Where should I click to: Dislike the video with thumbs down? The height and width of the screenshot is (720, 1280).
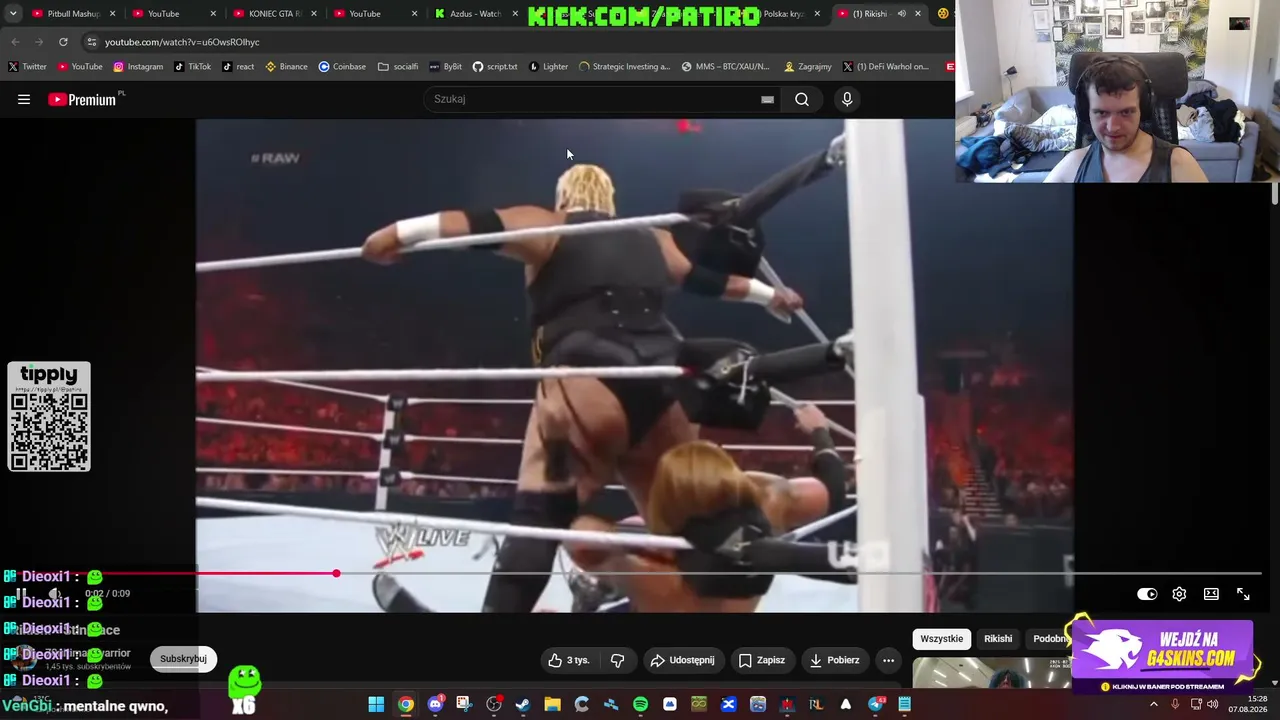(x=617, y=660)
